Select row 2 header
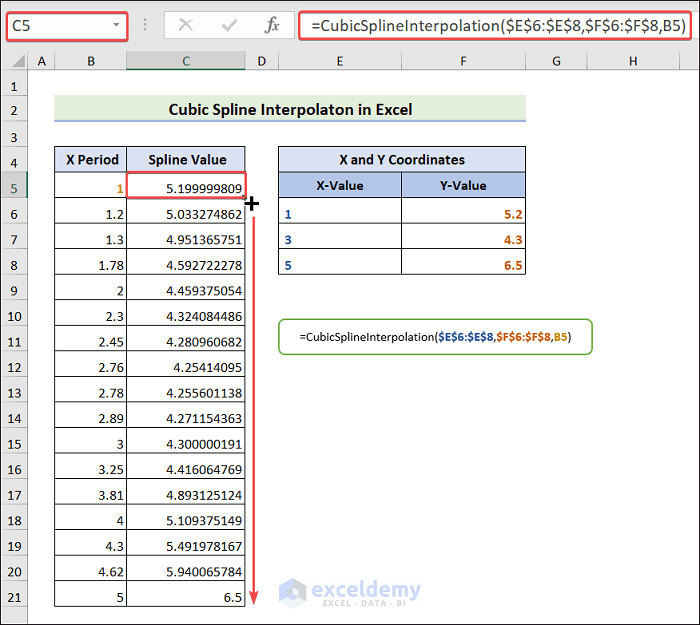The width and height of the screenshot is (700, 625). click(x=14, y=110)
